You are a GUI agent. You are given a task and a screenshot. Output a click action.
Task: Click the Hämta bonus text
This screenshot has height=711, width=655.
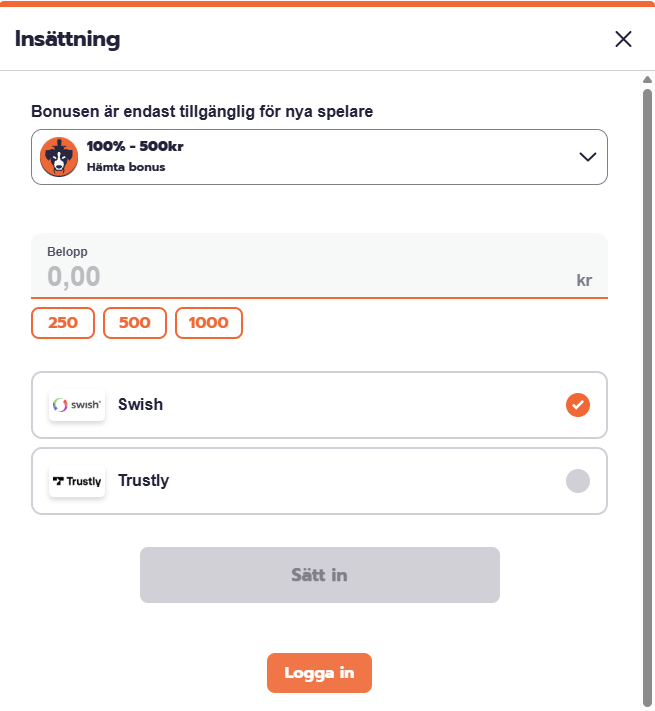tap(126, 168)
